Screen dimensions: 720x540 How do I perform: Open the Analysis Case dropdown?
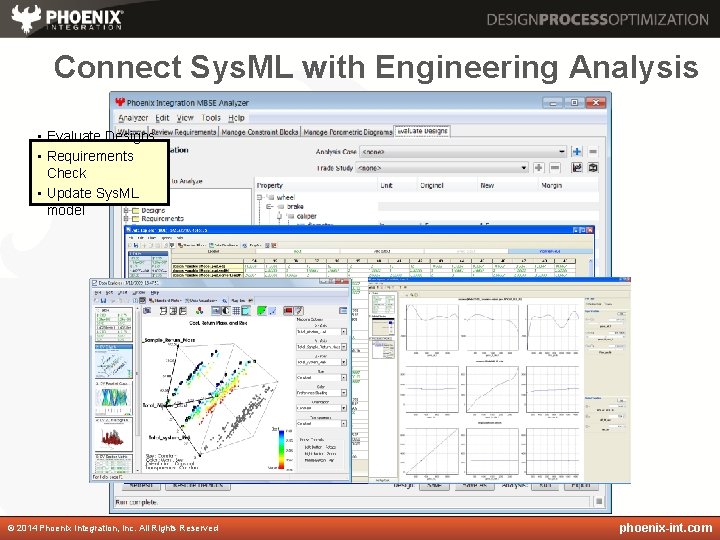tap(463, 152)
